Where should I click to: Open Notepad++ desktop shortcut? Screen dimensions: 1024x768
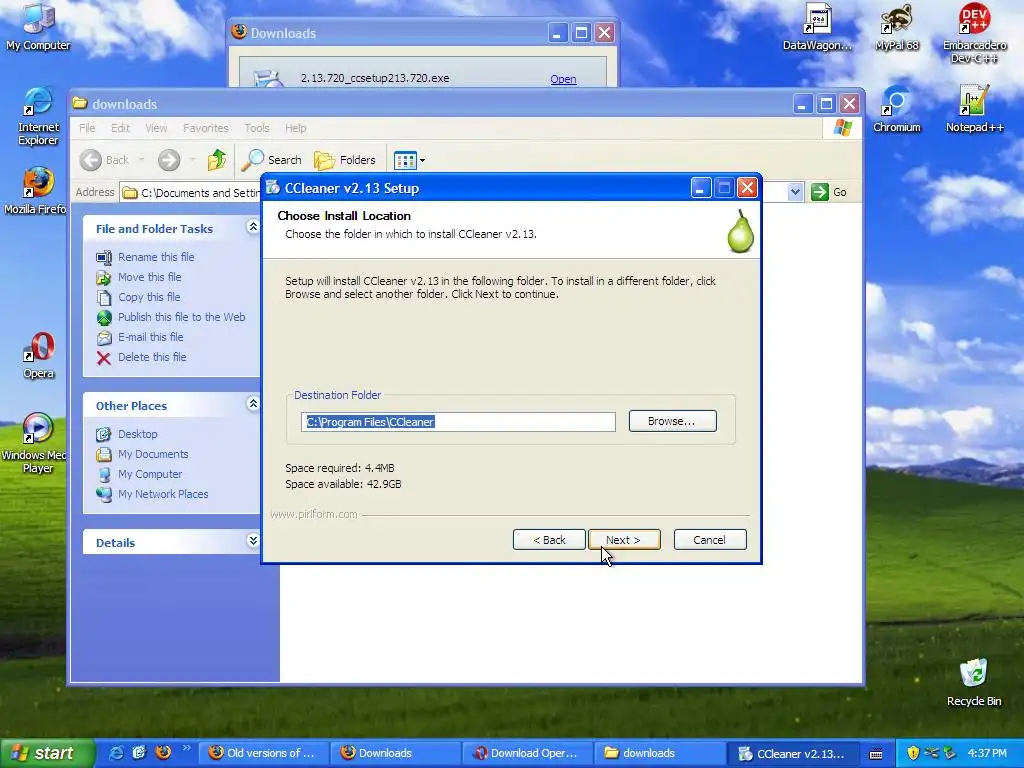pyautogui.click(x=974, y=110)
